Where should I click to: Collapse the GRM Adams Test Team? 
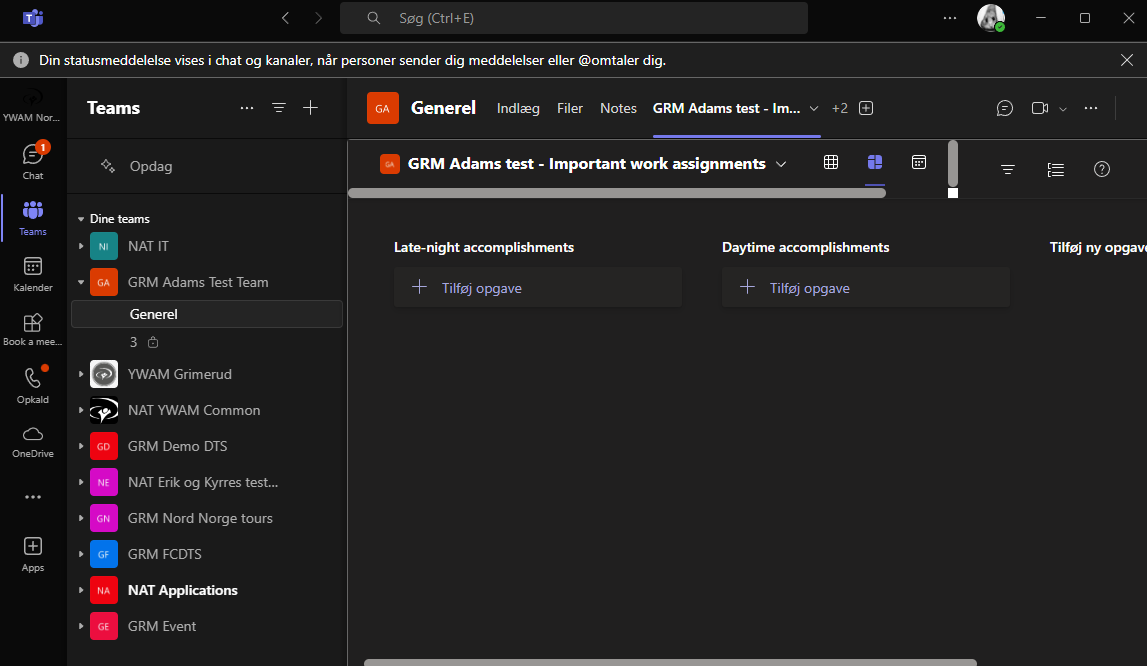(81, 283)
